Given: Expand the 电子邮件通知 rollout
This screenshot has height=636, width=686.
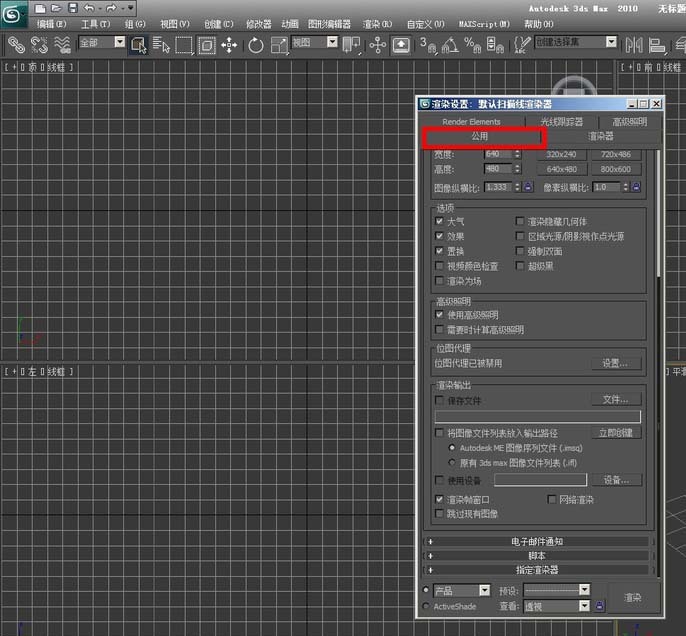Looking at the screenshot, I should click(537, 542).
